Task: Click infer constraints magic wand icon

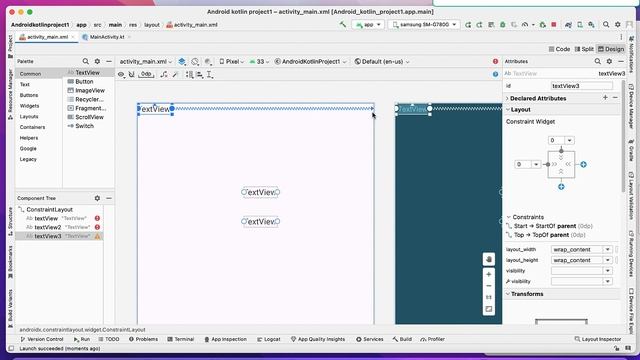Action: point(176,74)
